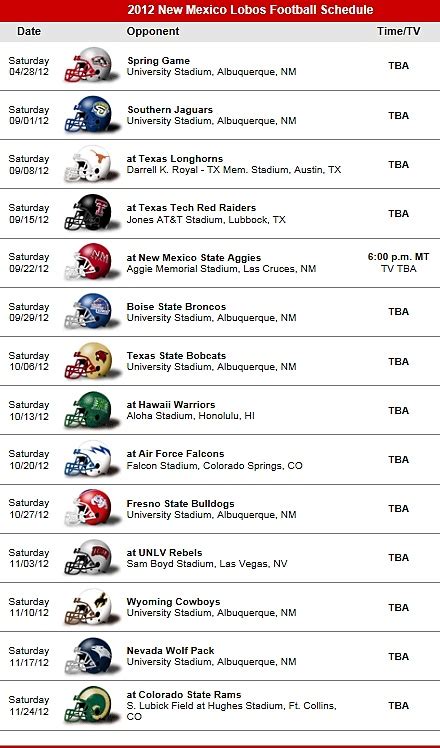Viewport: 440px width, 748px height.
Task: Click the Texas State Bobcats gold helmet
Action: 89,361
